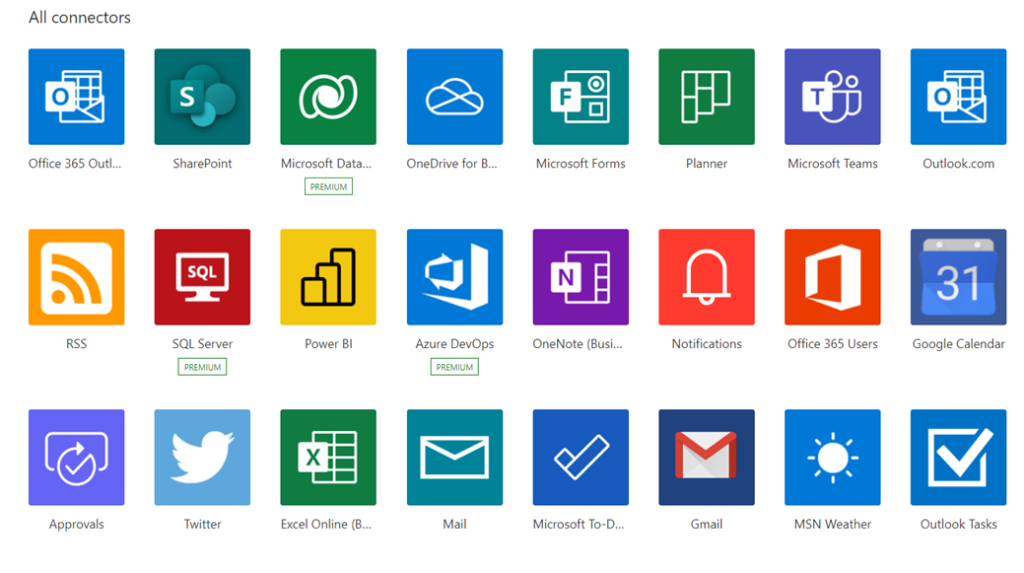Click the 'Planner' label text
The height and width of the screenshot is (573, 1024).
(707, 163)
